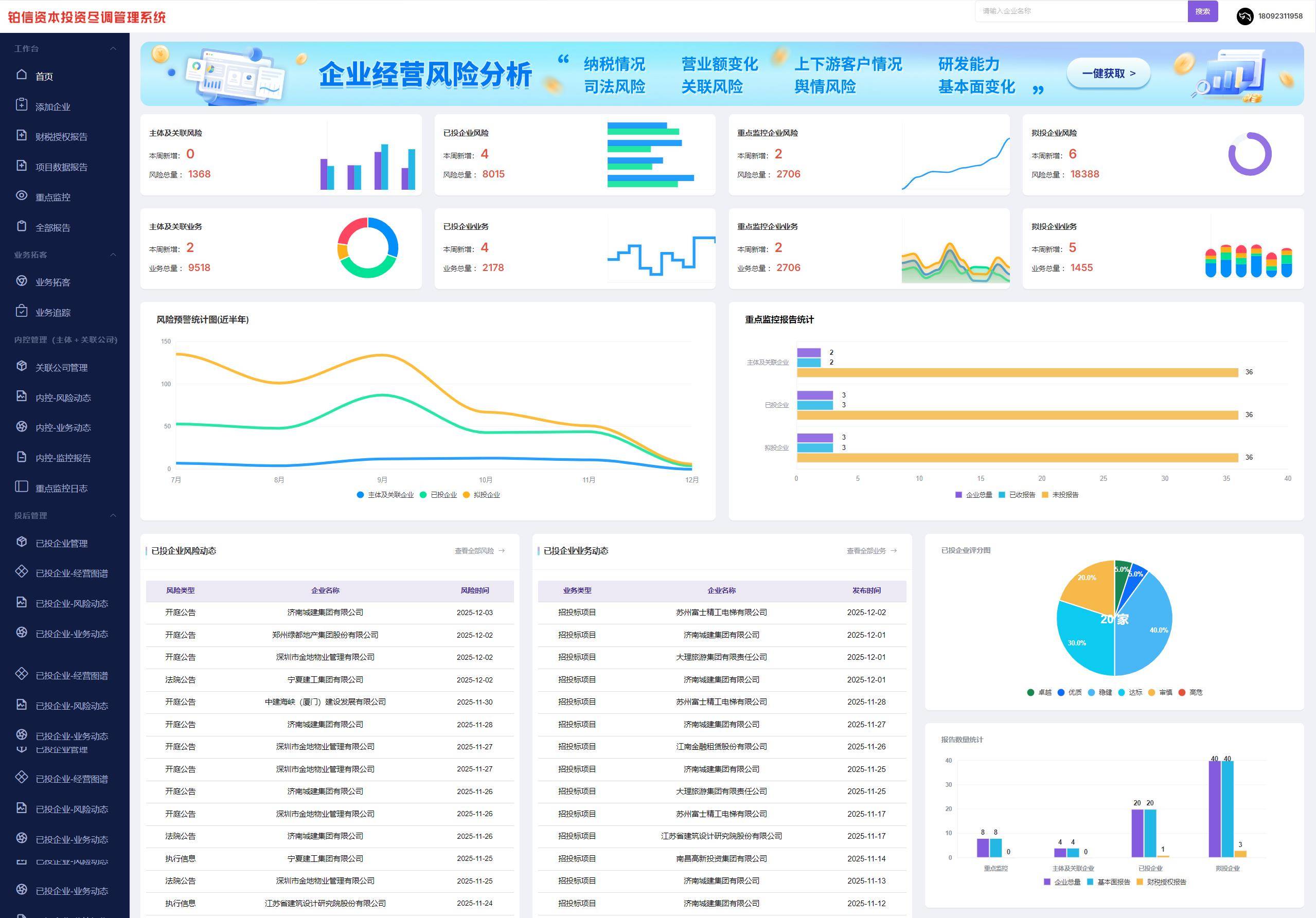
Task: Toggle 稳健 legend in the rating pie chart
Action: point(1099,693)
